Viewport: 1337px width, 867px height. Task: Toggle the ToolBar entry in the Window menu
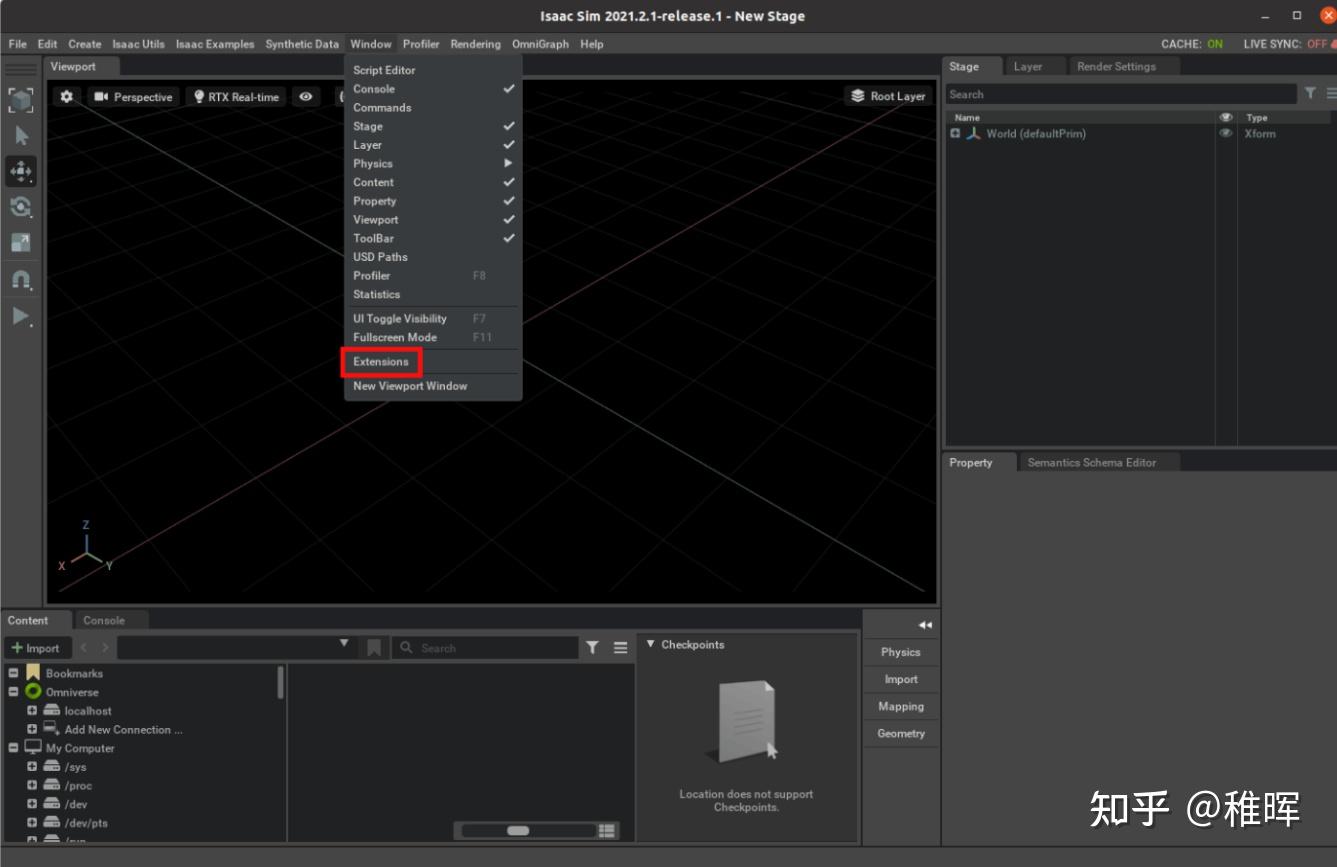509,238
